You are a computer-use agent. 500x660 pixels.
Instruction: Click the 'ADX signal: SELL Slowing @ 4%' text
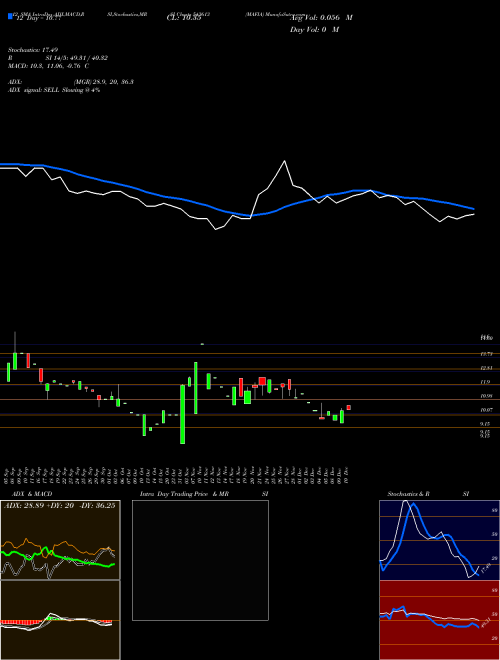point(54,90)
